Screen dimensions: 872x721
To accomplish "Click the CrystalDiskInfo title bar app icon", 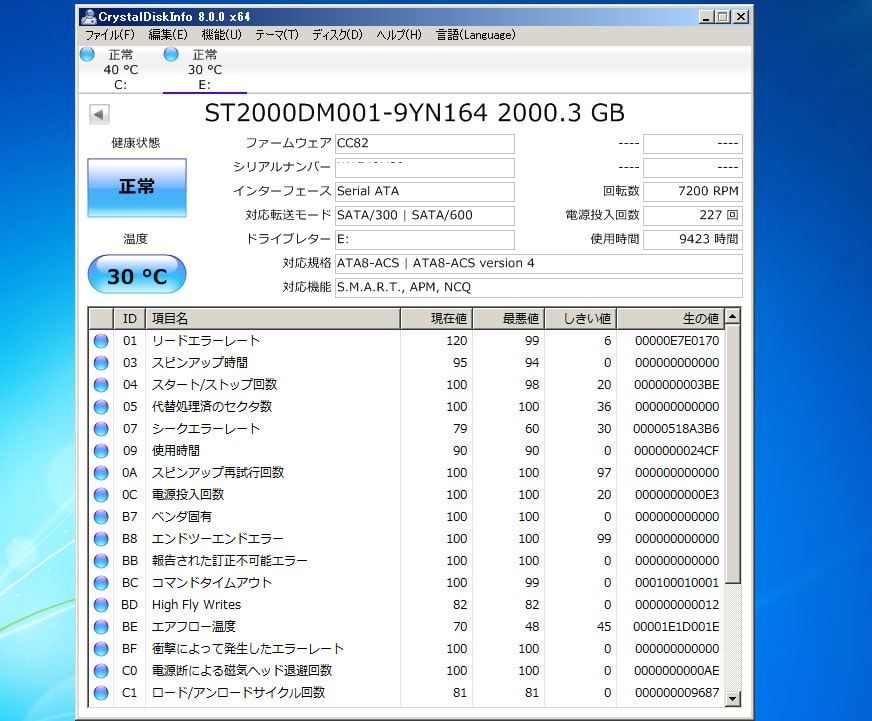I will click(x=88, y=16).
